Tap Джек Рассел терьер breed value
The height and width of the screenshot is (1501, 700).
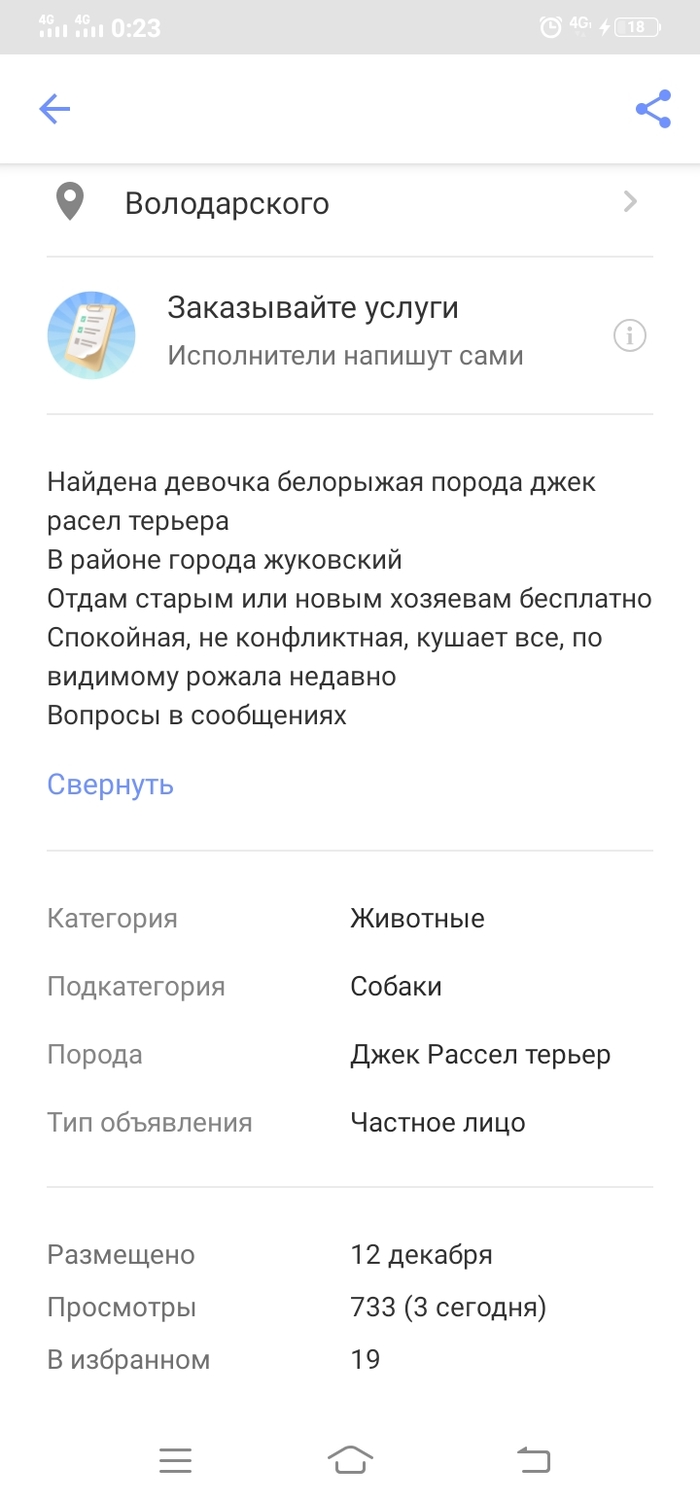[480, 1055]
